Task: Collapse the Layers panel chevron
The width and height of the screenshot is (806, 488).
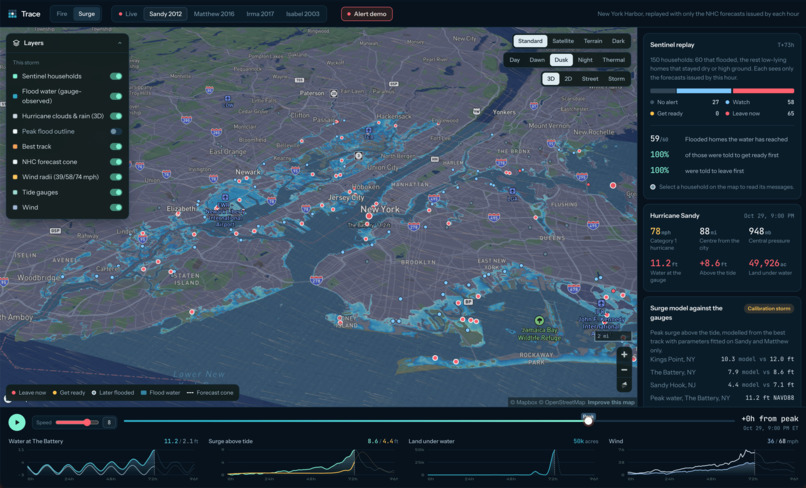Action: click(120, 43)
